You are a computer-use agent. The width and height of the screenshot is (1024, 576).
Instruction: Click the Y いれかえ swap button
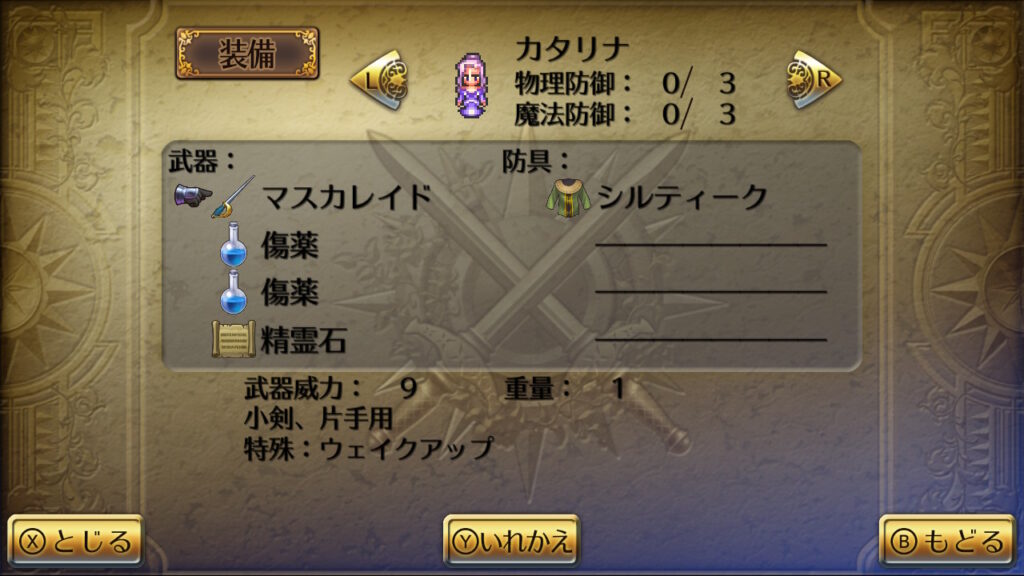click(511, 540)
